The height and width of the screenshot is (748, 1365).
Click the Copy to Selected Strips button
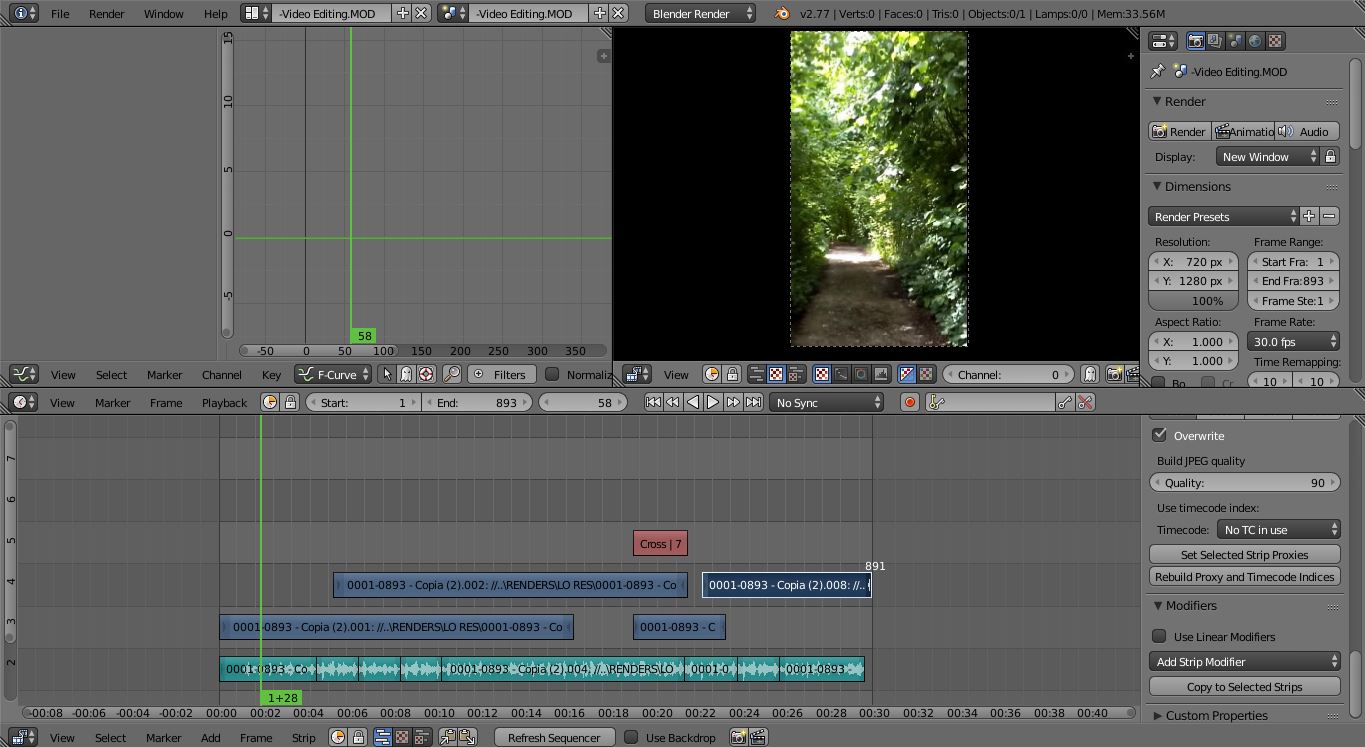[x=1244, y=686]
